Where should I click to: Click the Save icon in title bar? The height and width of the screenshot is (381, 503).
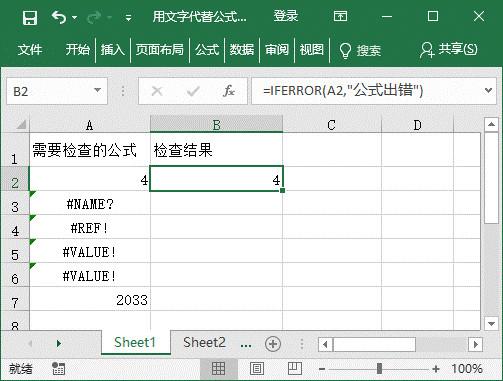point(30,17)
